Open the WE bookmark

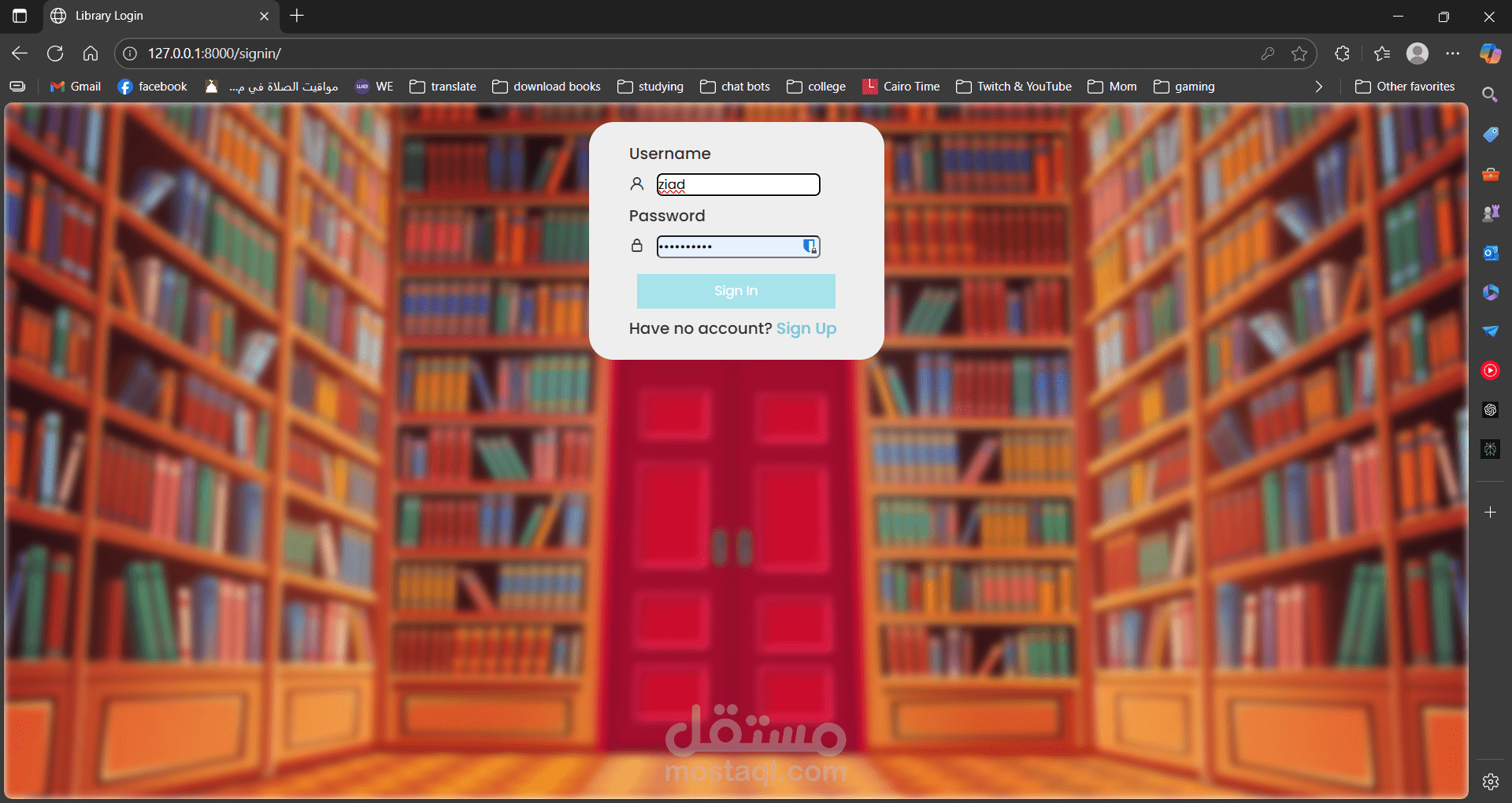tap(374, 87)
